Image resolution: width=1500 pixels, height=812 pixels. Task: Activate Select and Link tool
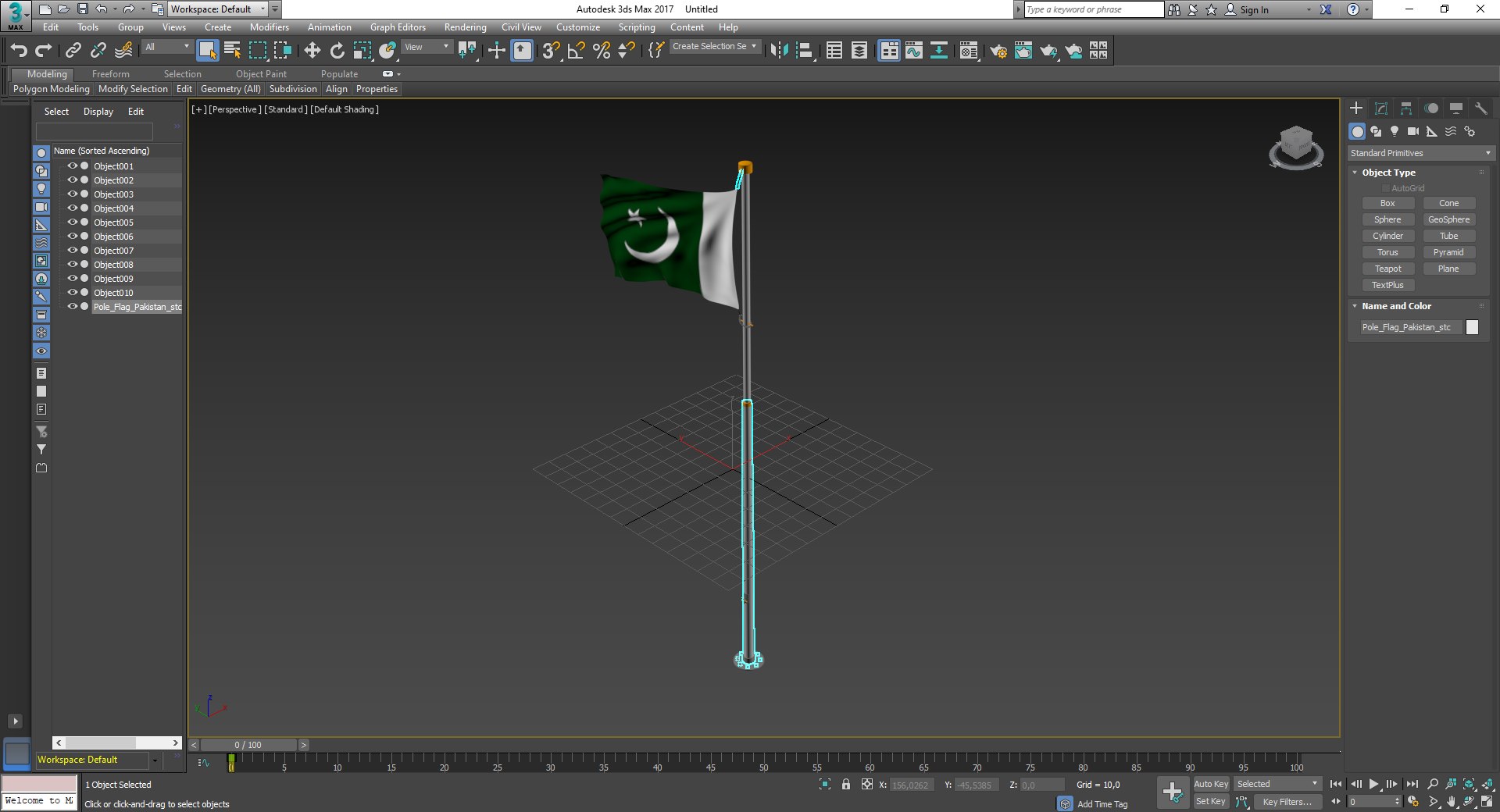click(73, 51)
